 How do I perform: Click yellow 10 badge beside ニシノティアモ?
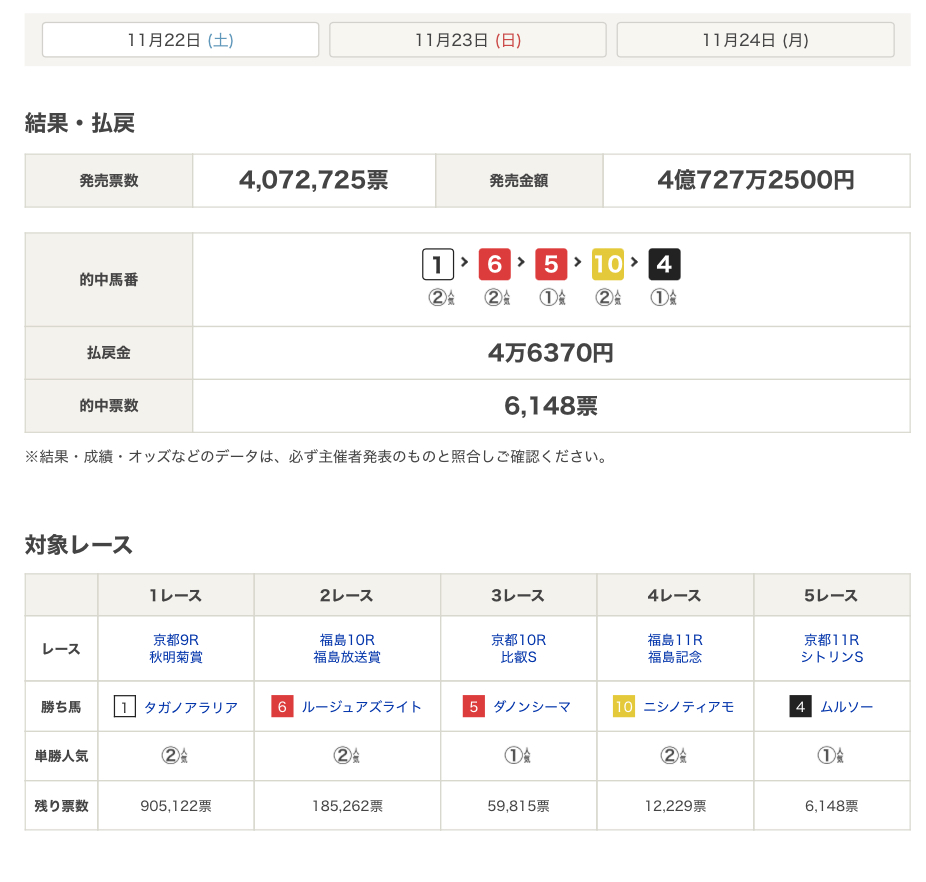click(624, 707)
